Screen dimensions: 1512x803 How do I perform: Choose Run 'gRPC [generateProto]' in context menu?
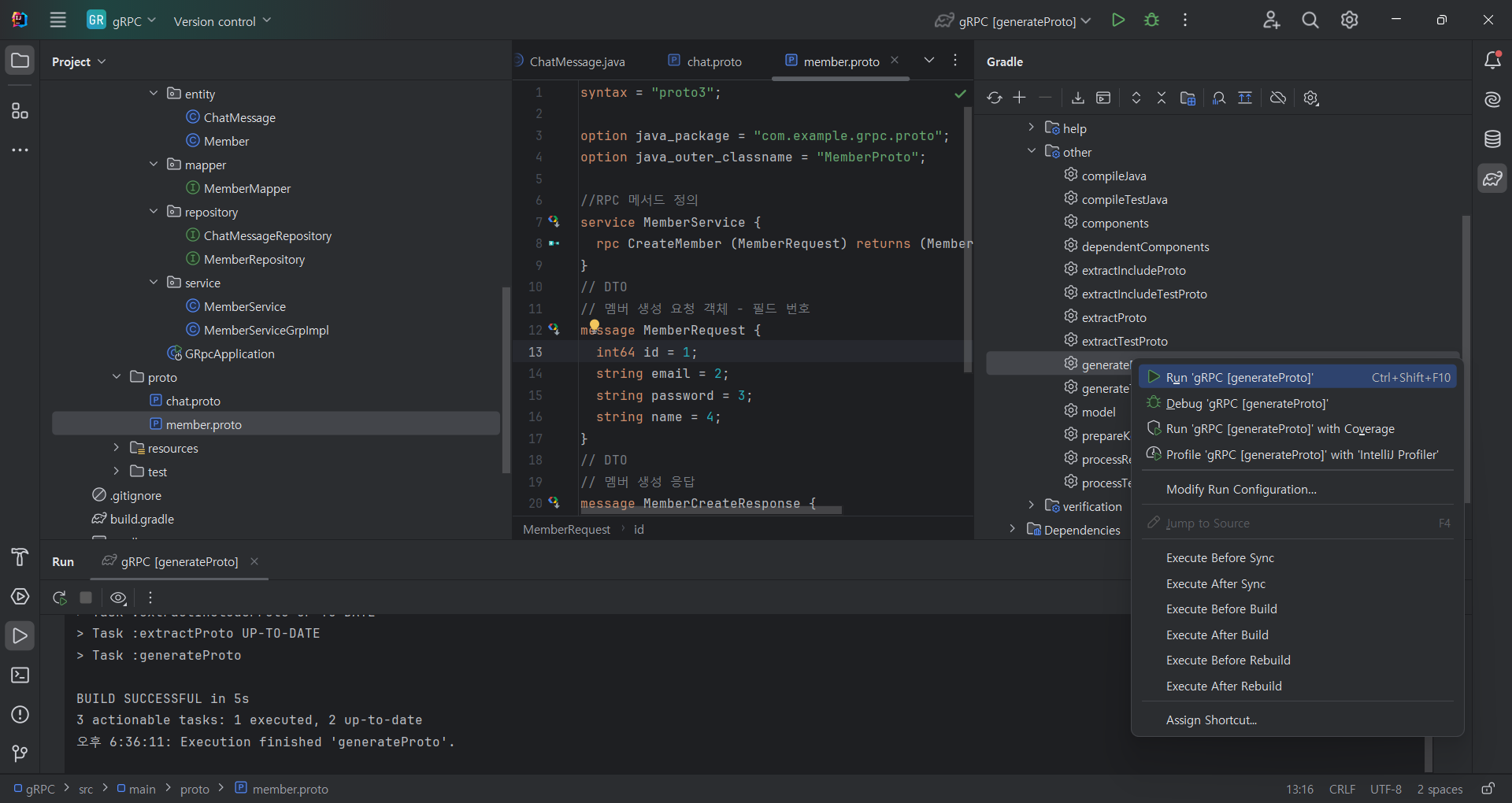1298,378
